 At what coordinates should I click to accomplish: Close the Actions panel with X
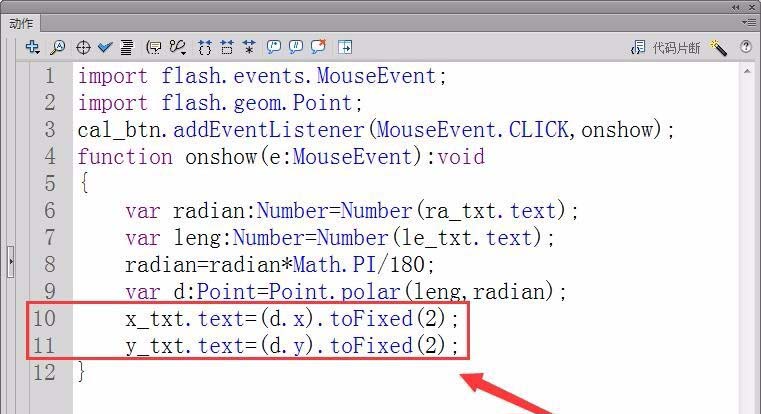click(x=751, y=7)
